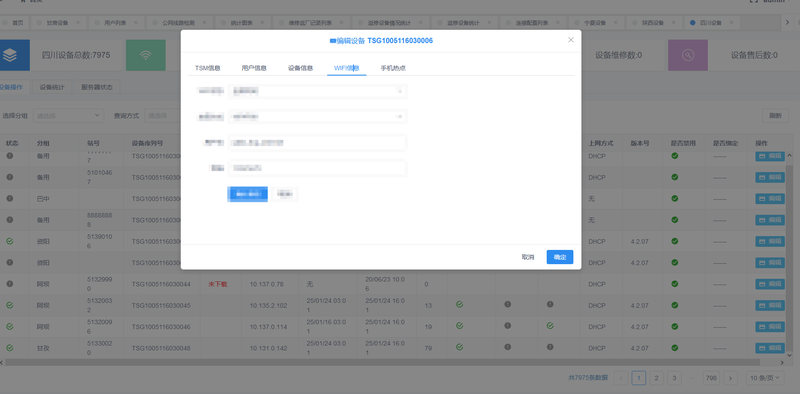The image size is (800, 394).
Task: Click green status icon for TSG1005116030048 row
Action: [10, 348]
